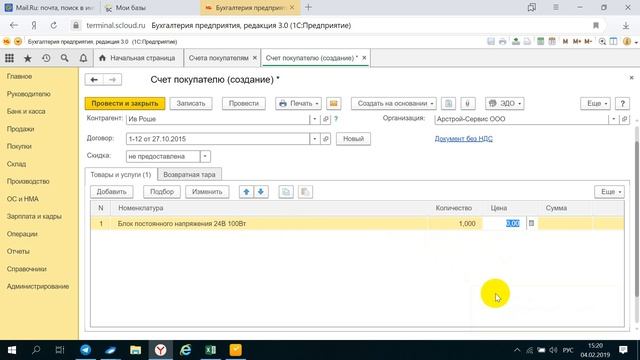
Task: Select the Блок постоянного напряжения 24В 100Вт row
Action: click(357, 224)
